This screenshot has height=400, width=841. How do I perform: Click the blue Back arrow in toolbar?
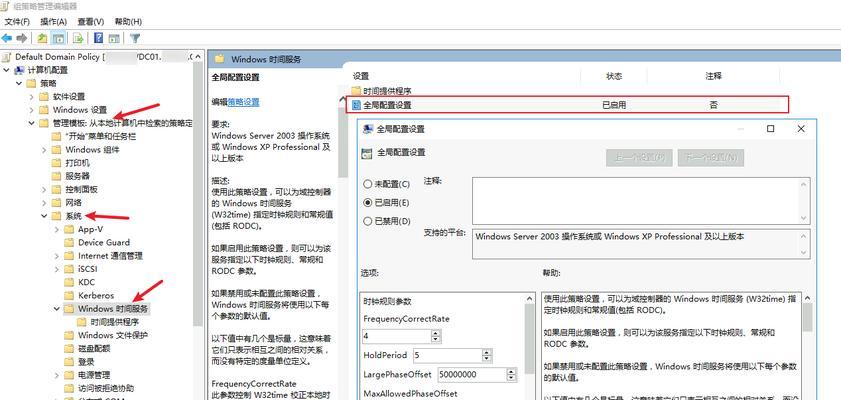(7, 38)
